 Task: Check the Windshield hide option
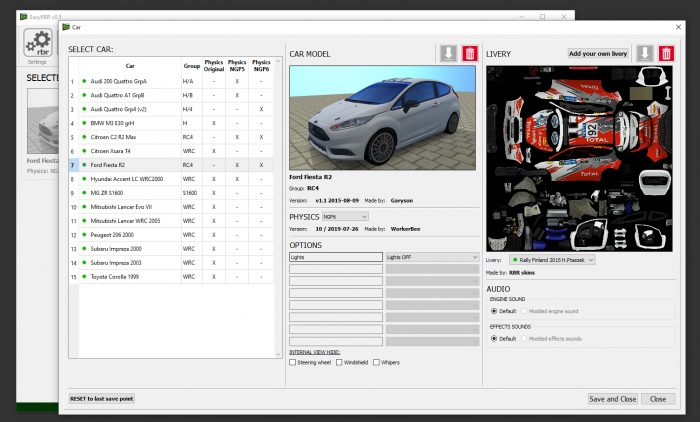point(339,363)
